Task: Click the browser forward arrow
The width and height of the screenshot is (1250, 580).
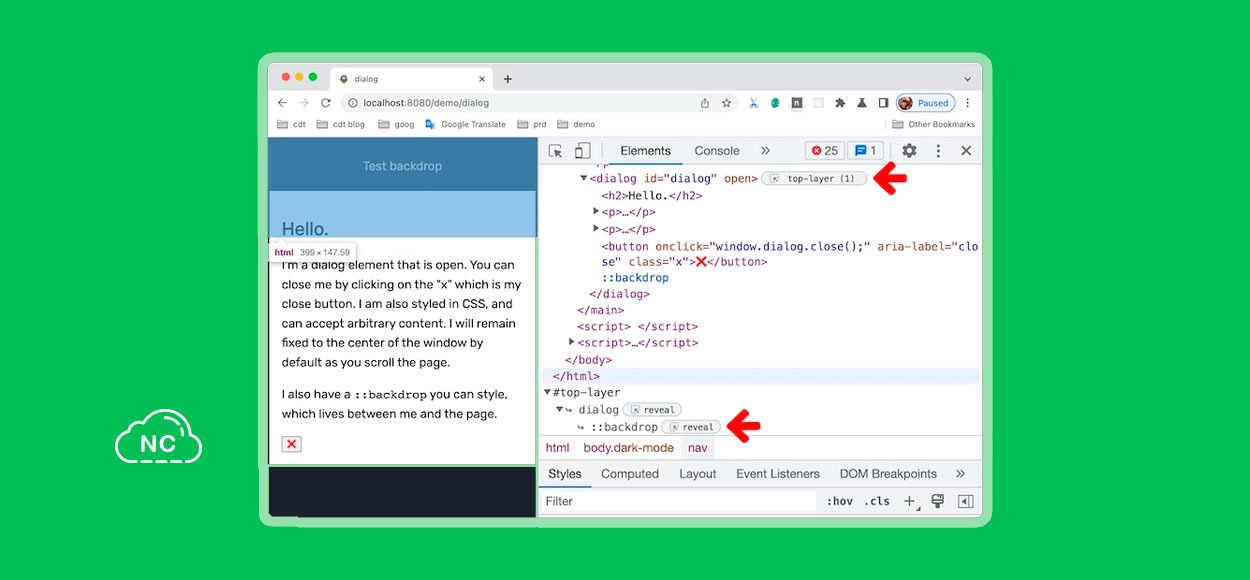Action: click(304, 103)
